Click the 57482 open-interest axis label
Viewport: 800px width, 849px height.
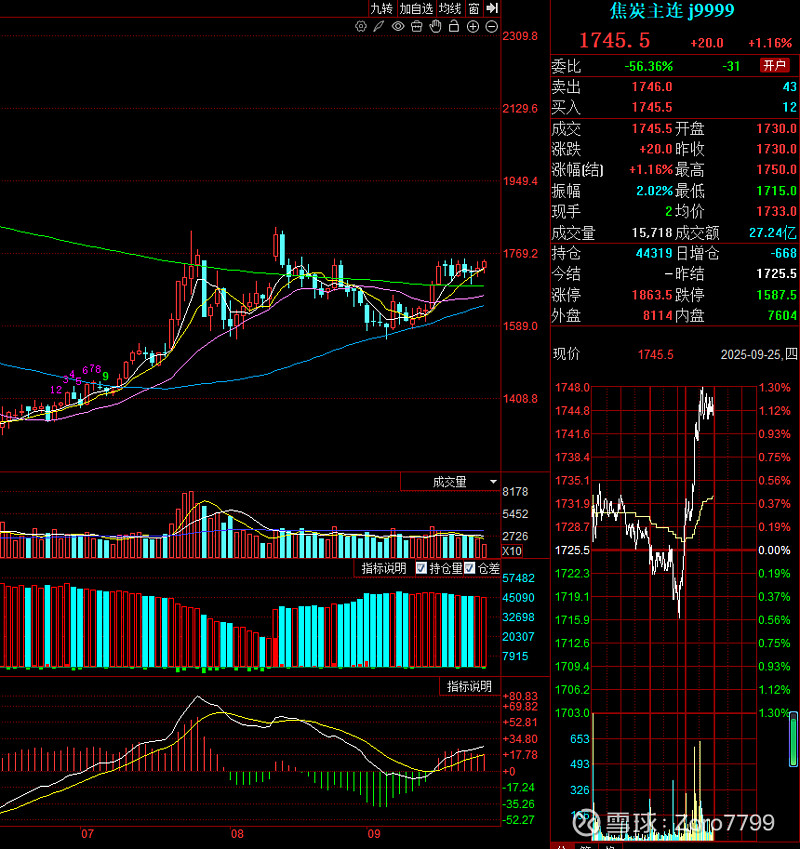pyautogui.click(x=519, y=578)
